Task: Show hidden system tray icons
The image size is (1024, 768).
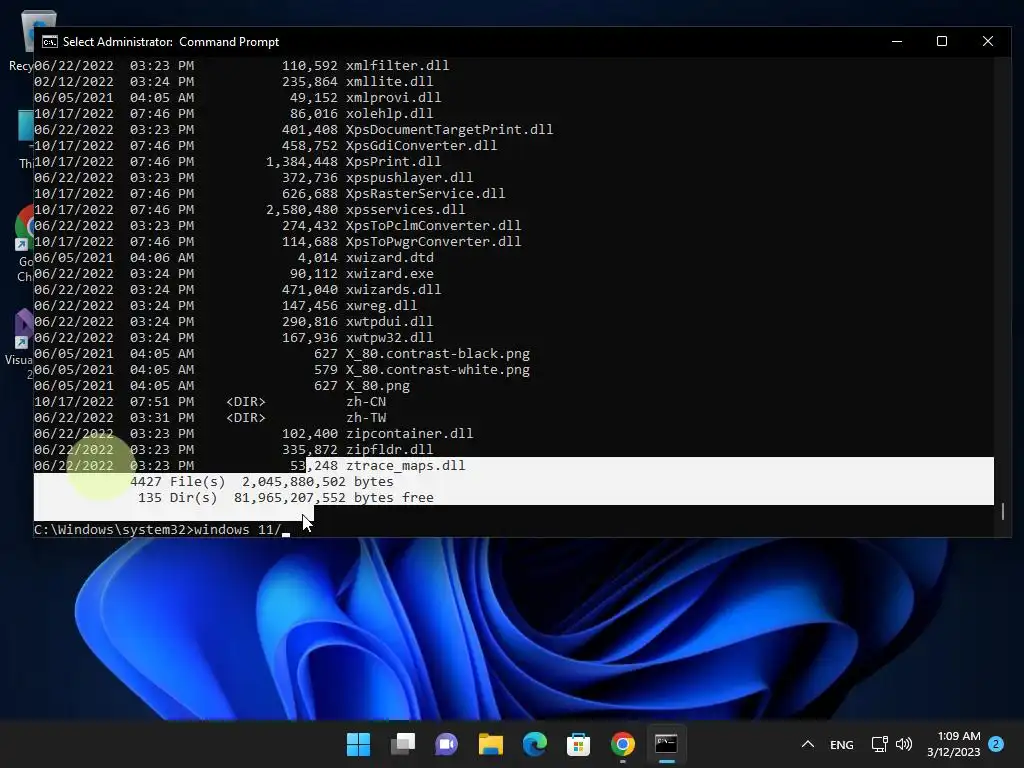Action: (x=808, y=744)
